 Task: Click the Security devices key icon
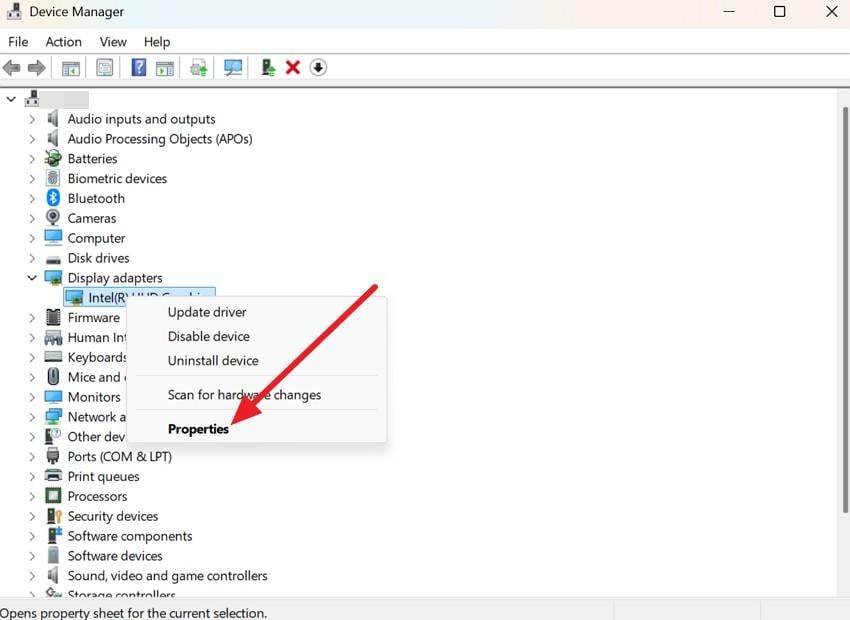point(54,515)
